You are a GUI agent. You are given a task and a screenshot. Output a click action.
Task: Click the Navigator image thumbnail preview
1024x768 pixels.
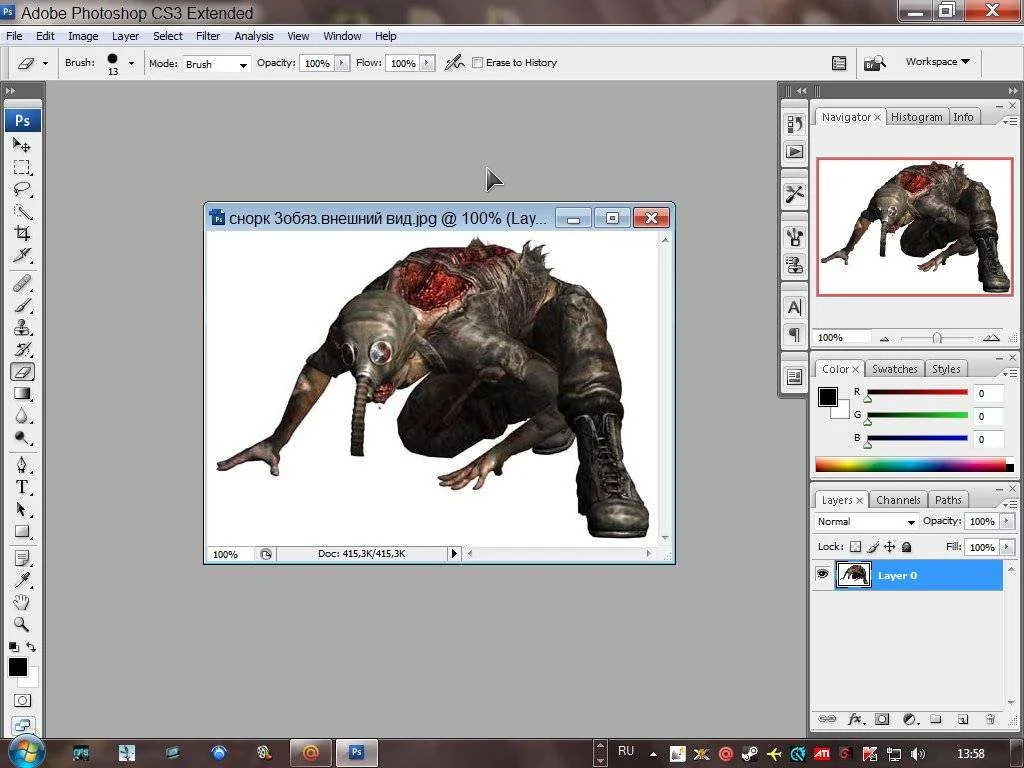pyautogui.click(x=914, y=226)
